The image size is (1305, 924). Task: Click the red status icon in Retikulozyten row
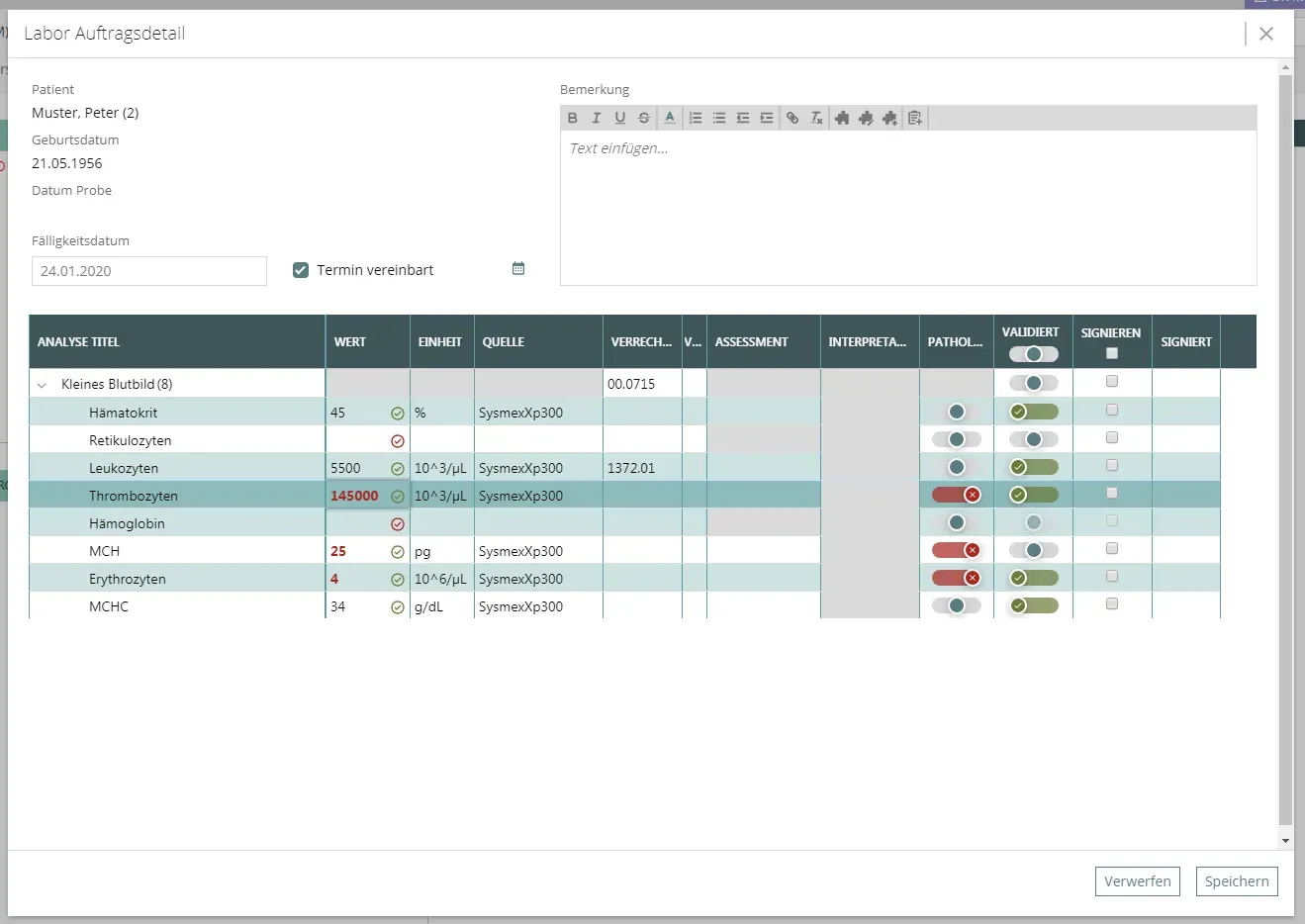point(398,441)
